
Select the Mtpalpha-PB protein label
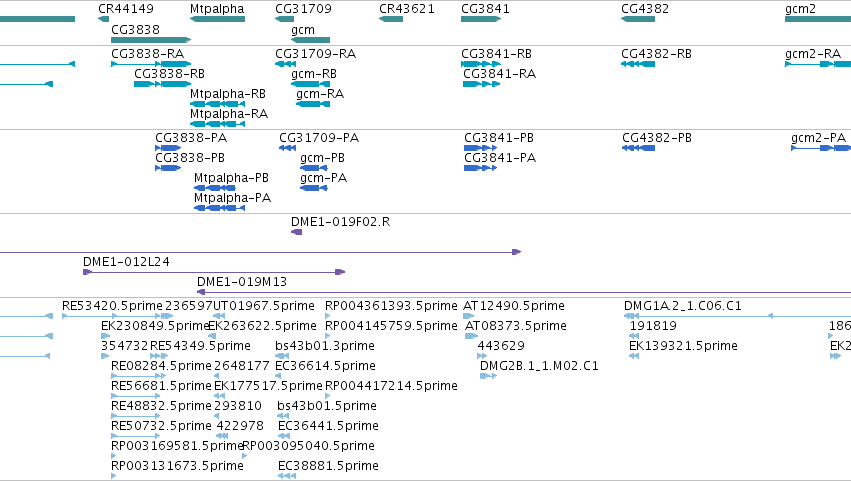click(231, 178)
